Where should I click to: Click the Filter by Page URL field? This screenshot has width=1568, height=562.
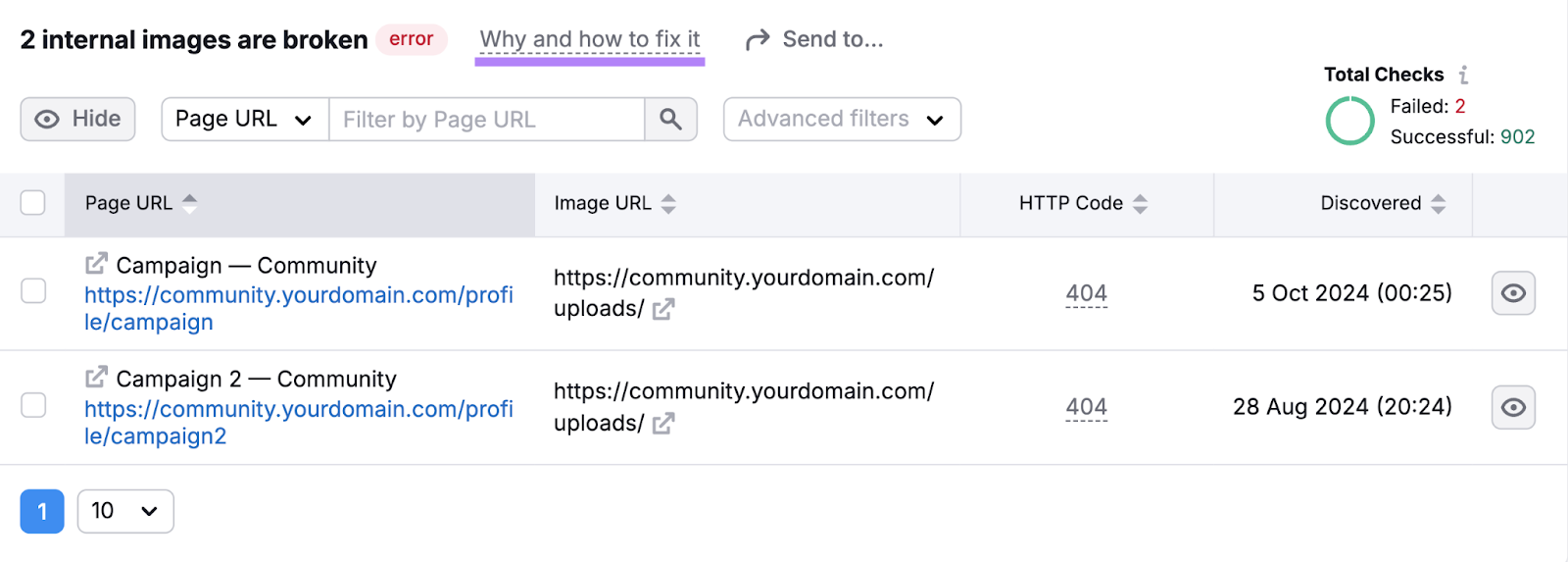pyautogui.click(x=486, y=120)
